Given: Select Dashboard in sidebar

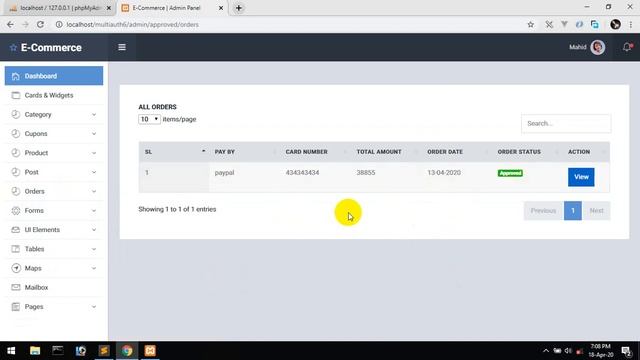Looking at the screenshot, I should pos(54,76).
